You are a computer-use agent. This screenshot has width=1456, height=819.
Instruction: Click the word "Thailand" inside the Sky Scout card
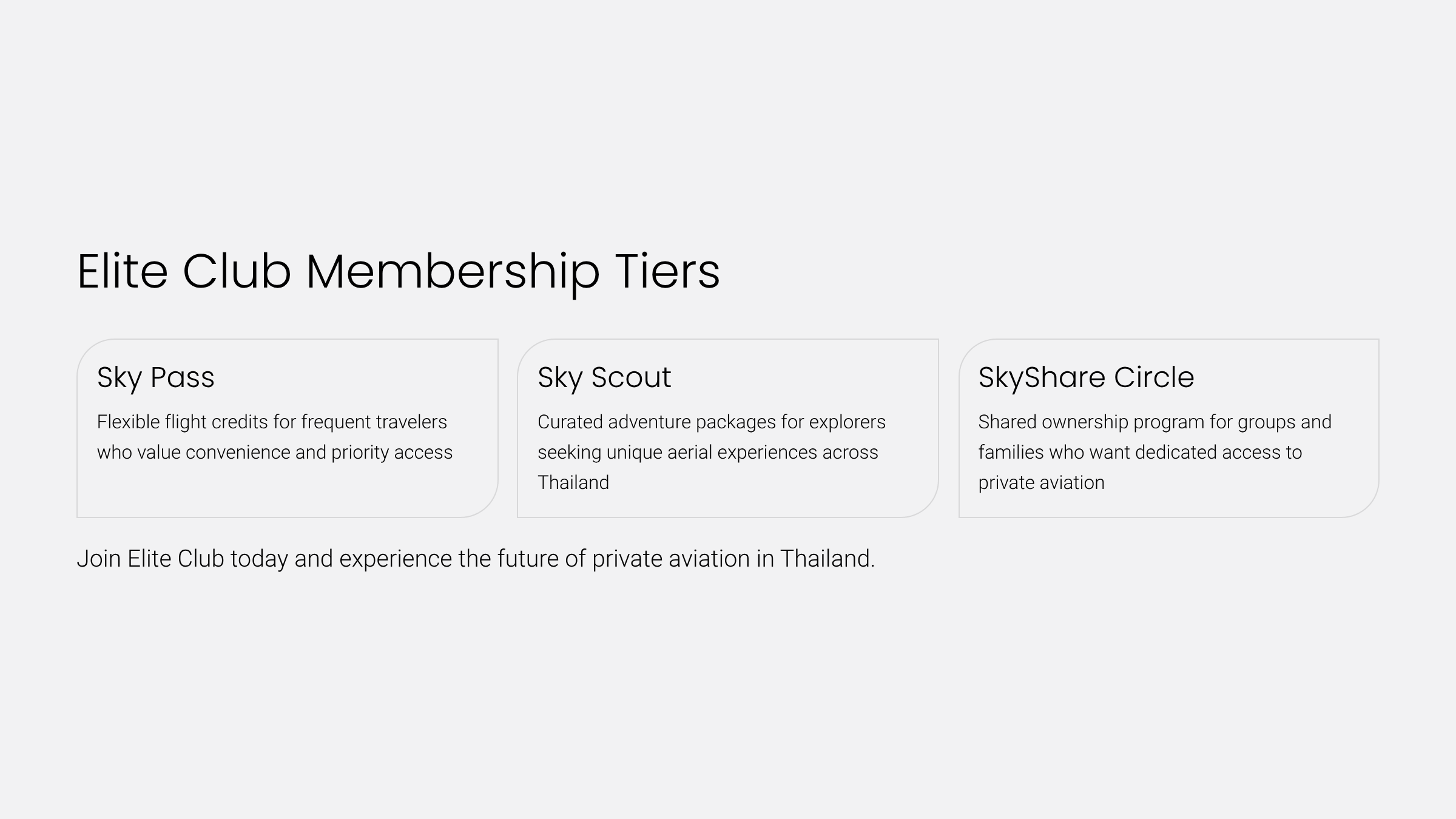[573, 483]
